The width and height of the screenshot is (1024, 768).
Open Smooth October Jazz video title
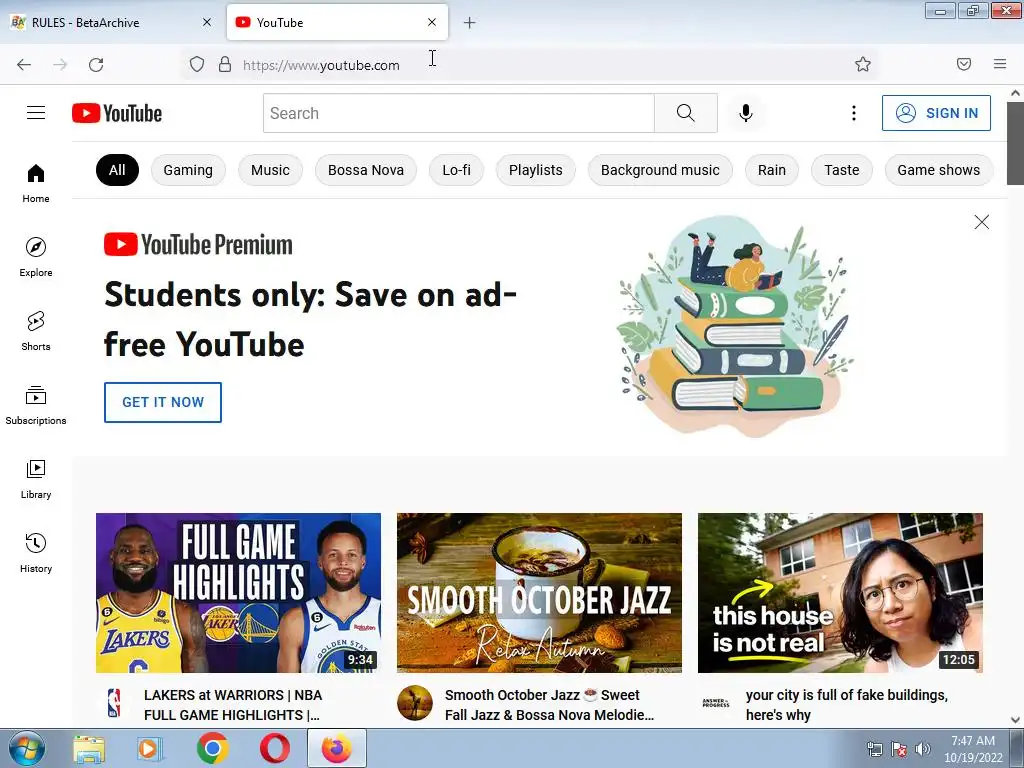(x=549, y=705)
